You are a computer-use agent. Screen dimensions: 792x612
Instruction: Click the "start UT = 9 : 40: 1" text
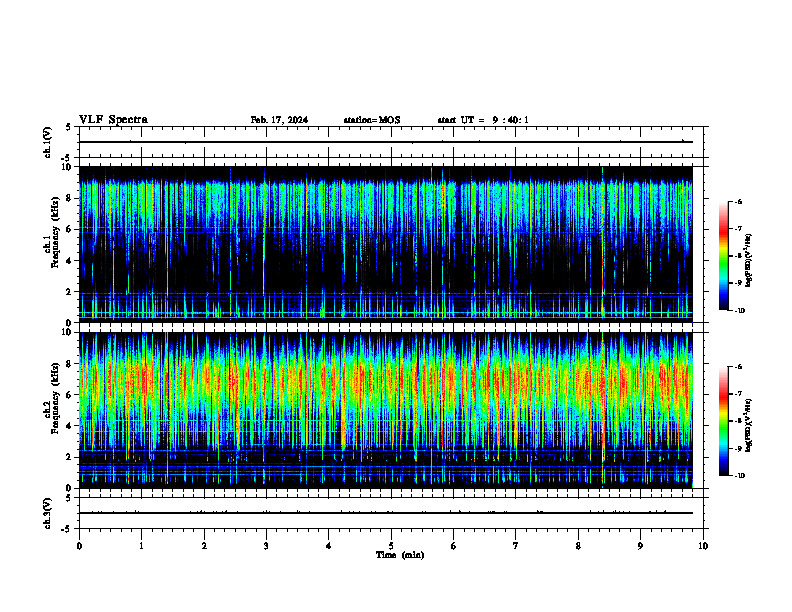coord(483,120)
